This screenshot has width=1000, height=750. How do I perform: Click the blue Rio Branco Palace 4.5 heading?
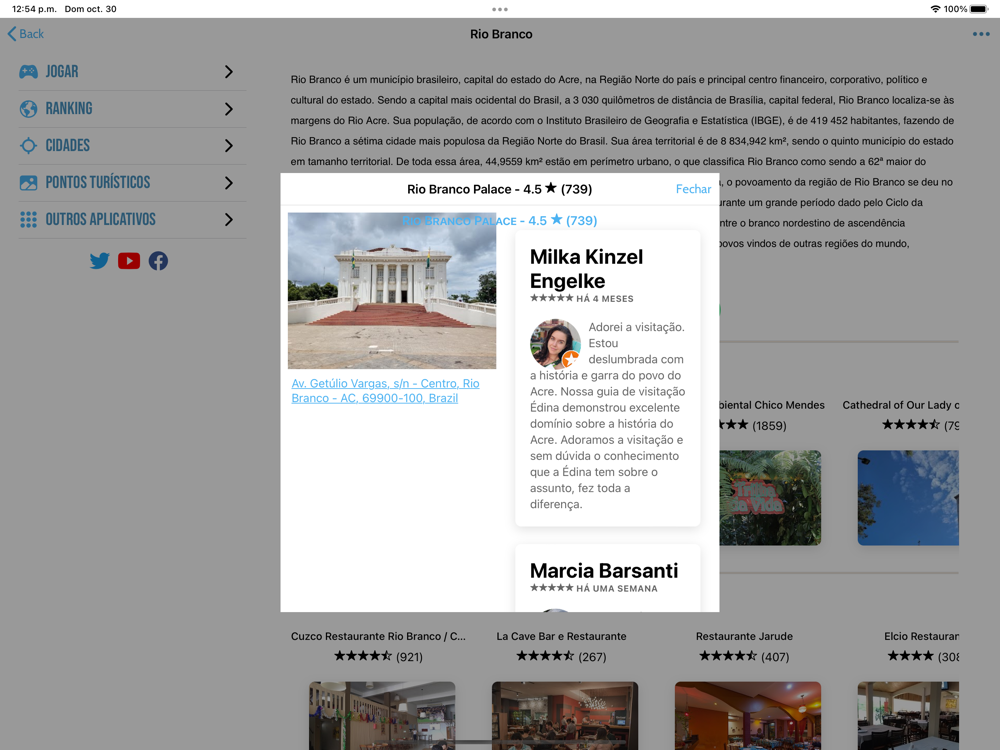click(499, 221)
